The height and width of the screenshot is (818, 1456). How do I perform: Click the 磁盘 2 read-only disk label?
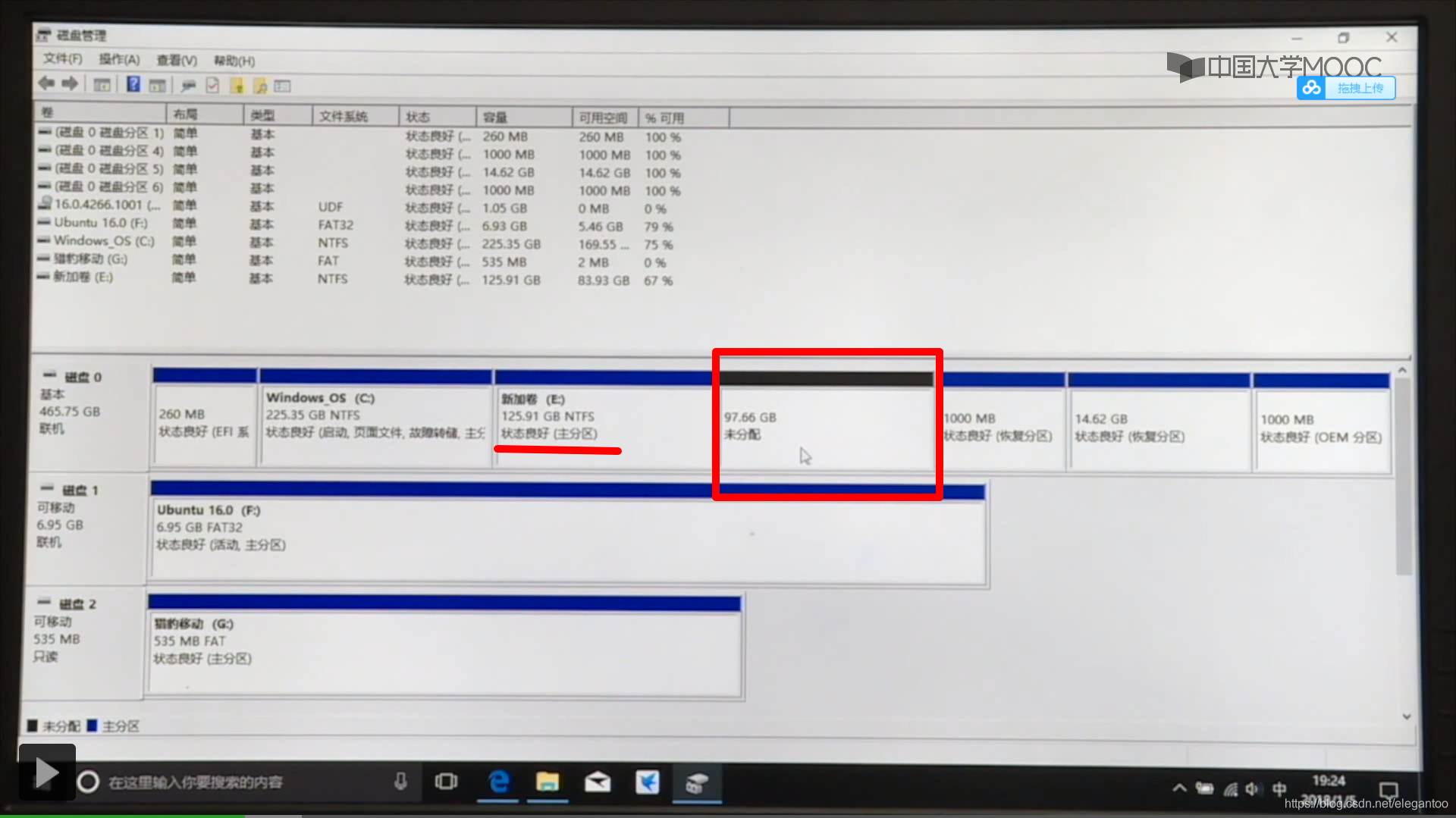click(x=77, y=603)
